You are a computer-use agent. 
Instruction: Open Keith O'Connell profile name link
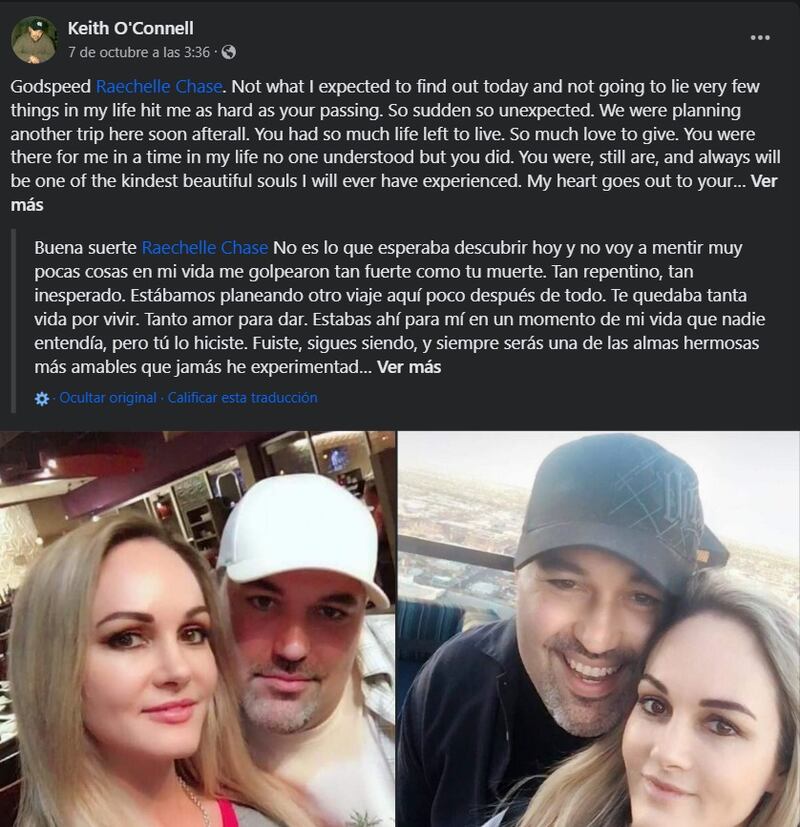[x=130, y=28]
